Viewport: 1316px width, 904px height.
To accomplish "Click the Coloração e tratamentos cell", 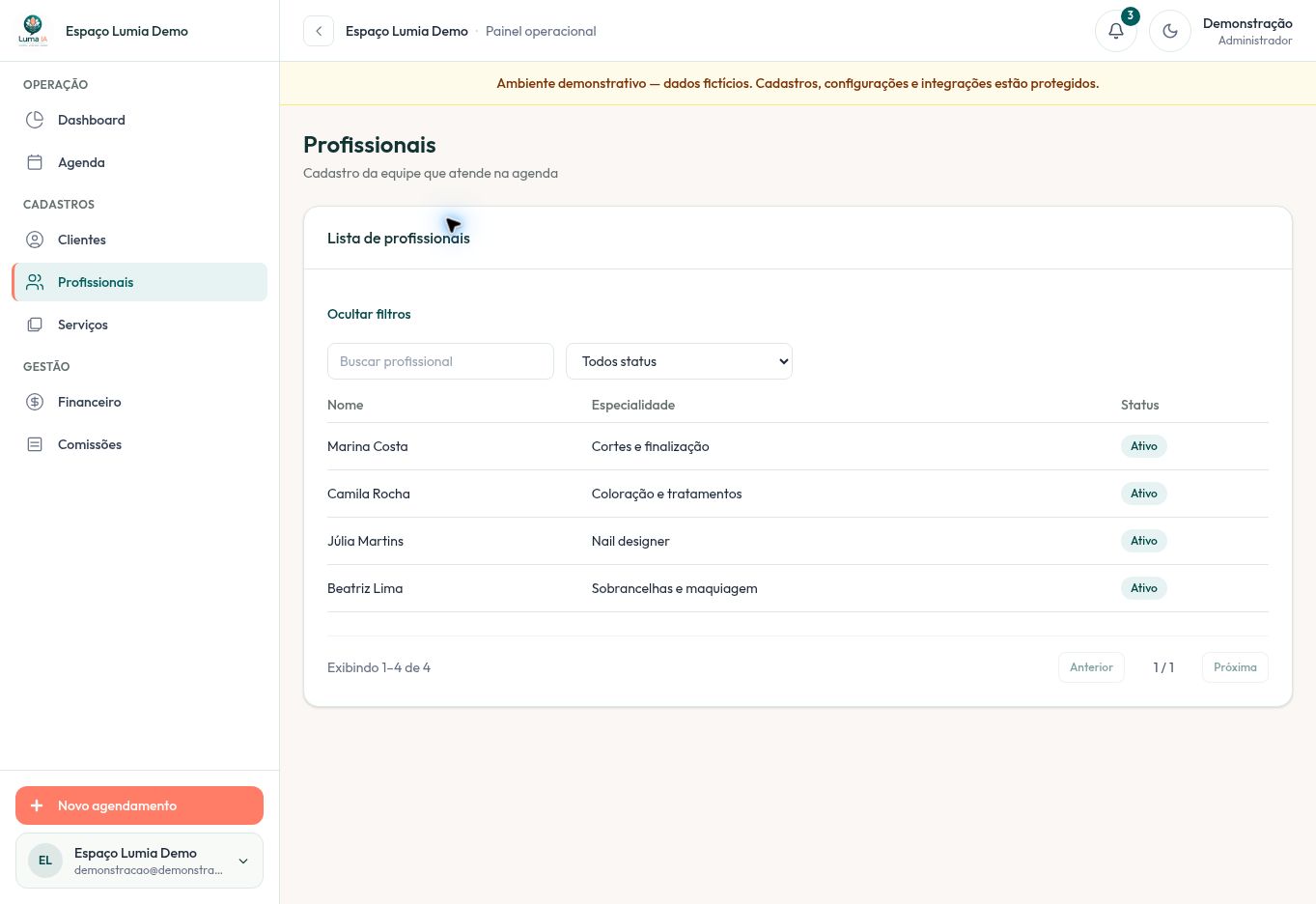I will tap(666, 494).
